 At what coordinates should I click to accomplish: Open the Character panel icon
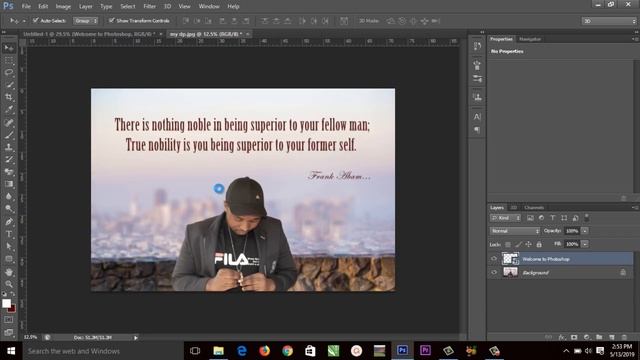(477, 117)
